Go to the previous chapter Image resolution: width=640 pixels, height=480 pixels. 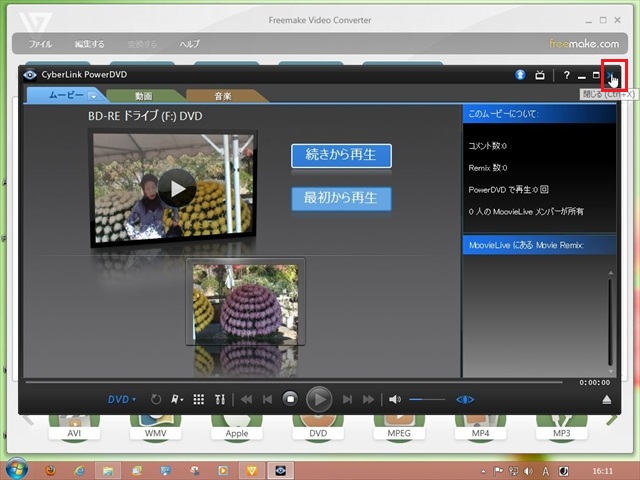coord(267,399)
